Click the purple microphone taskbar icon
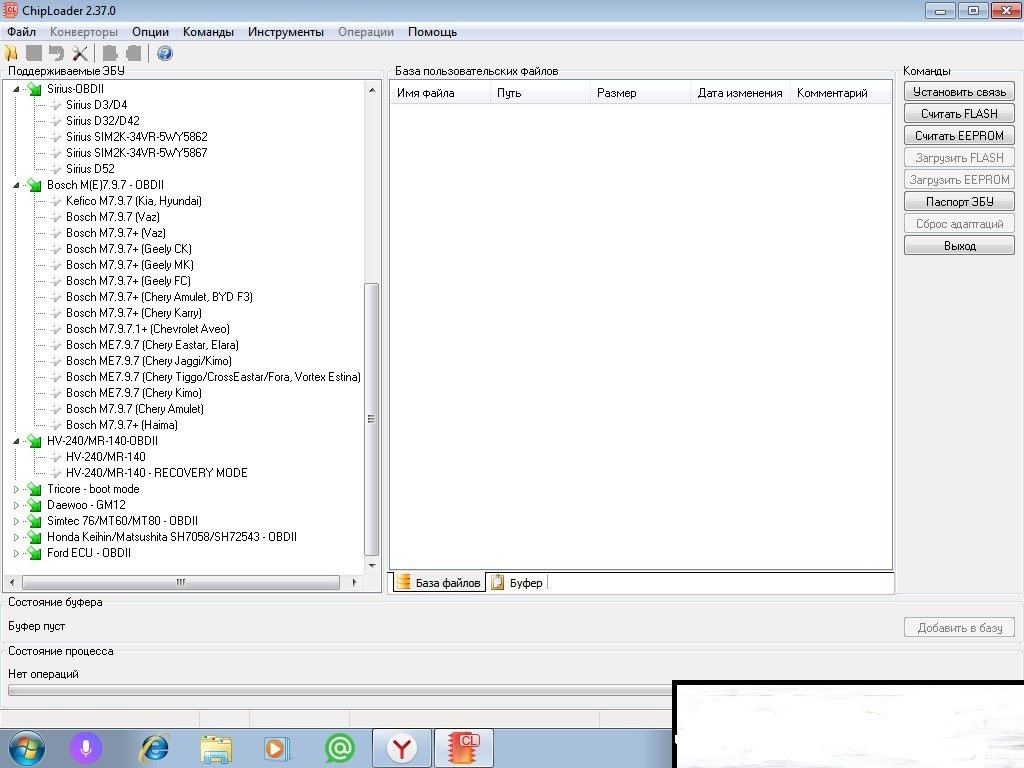 click(x=86, y=748)
